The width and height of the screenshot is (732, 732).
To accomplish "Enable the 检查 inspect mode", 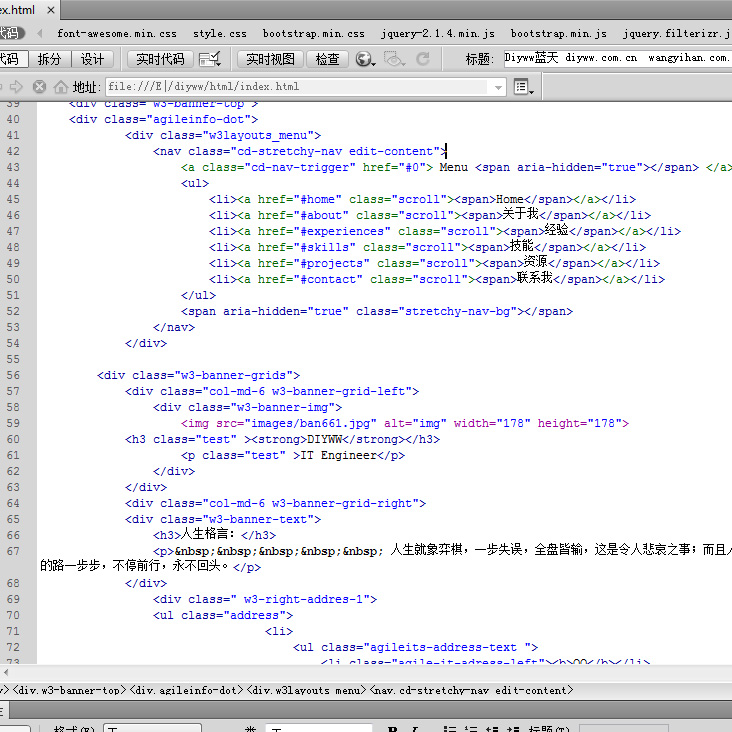I will tap(327, 59).
